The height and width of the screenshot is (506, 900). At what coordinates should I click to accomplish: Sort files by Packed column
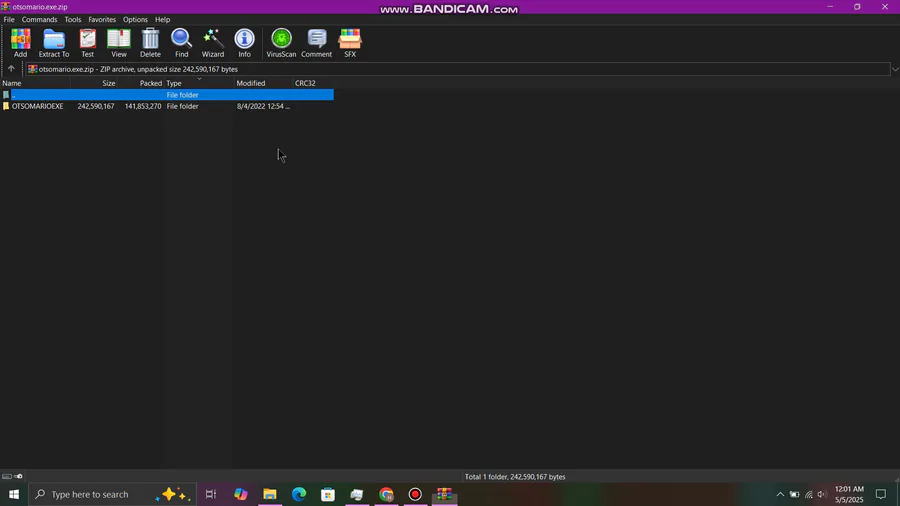point(141,83)
